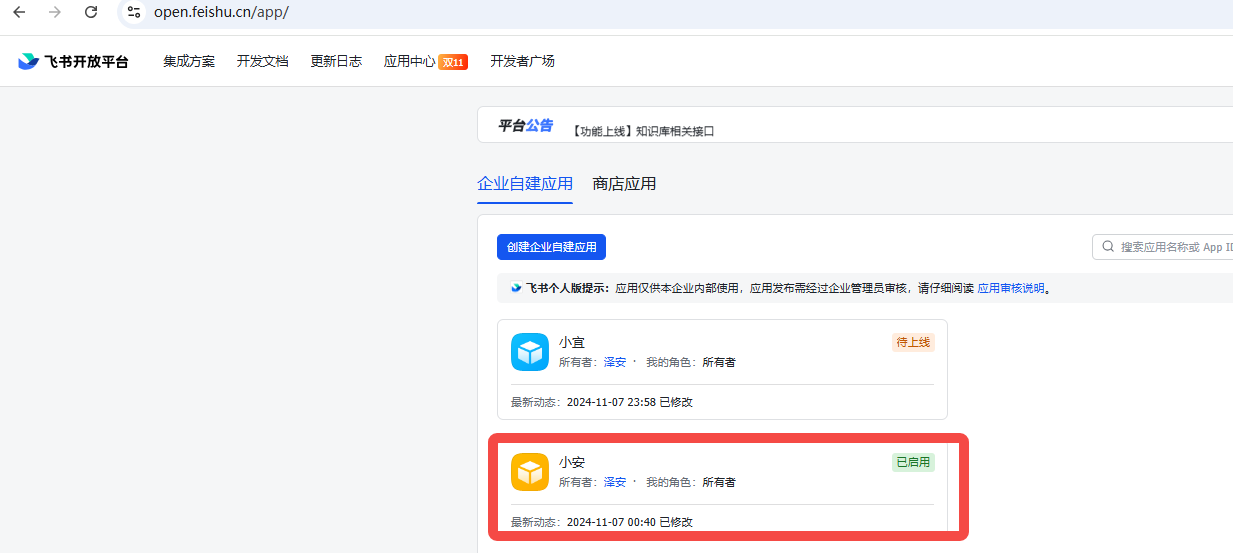1233x553 pixels.
Task: Open the 小安 app name
Action: point(572,462)
